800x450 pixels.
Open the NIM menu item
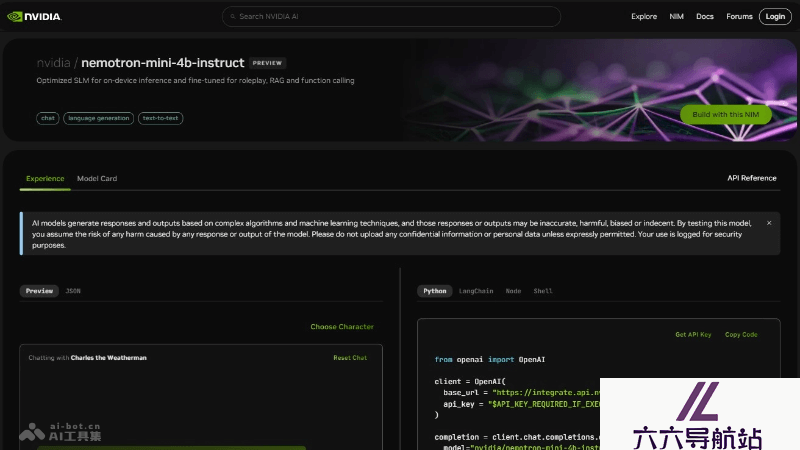[x=677, y=16]
